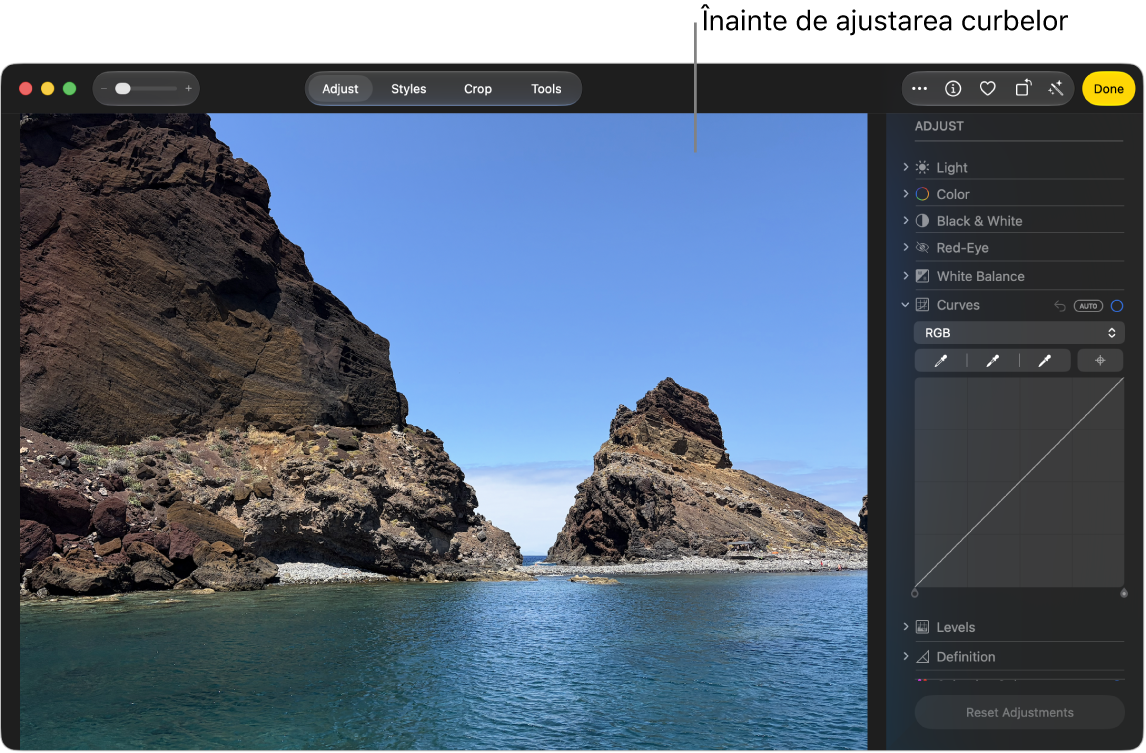Open the more options ellipsis menu
Viewport: 1146px width, 753px height.
coord(919,88)
